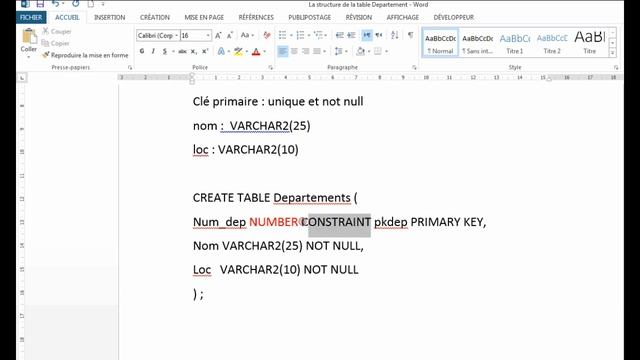640x360 pixels.
Task: Open the Paragraphe dialog launcher
Action: (x=414, y=67)
